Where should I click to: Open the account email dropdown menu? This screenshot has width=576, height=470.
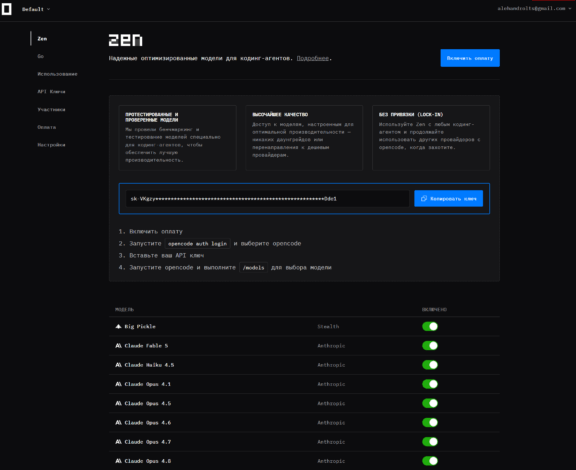534,8
